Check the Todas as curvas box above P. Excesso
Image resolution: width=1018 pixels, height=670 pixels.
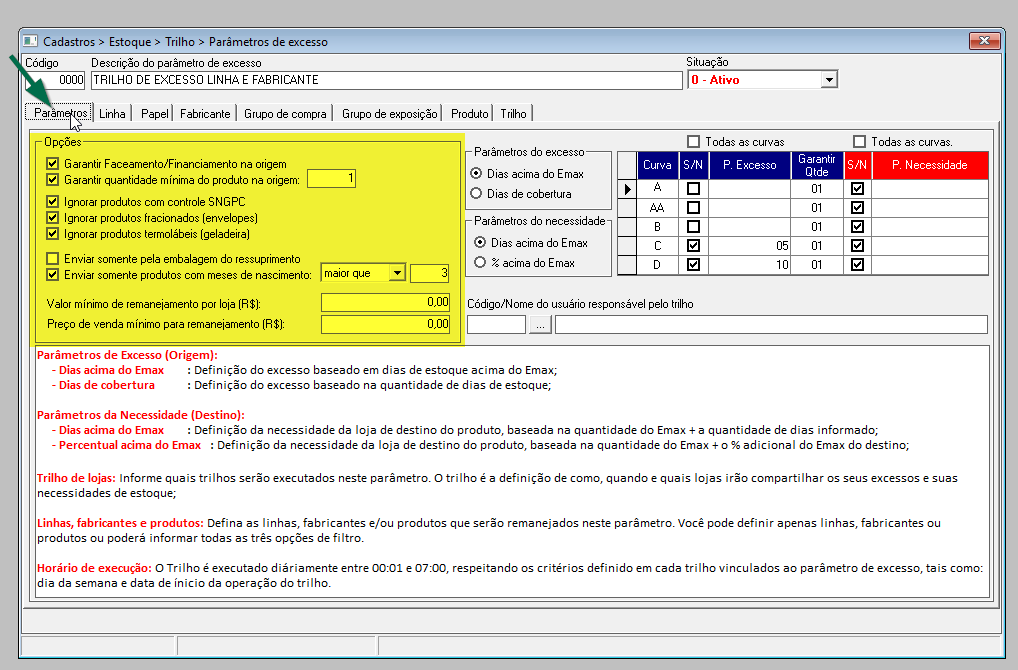[693, 142]
